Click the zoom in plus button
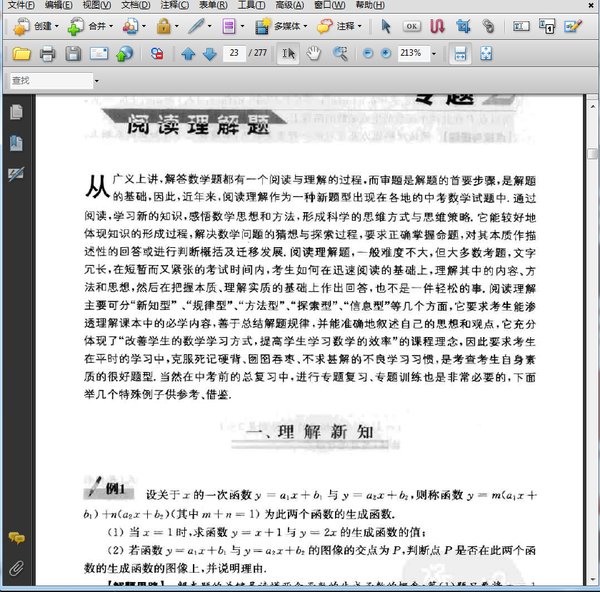 (x=386, y=54)
